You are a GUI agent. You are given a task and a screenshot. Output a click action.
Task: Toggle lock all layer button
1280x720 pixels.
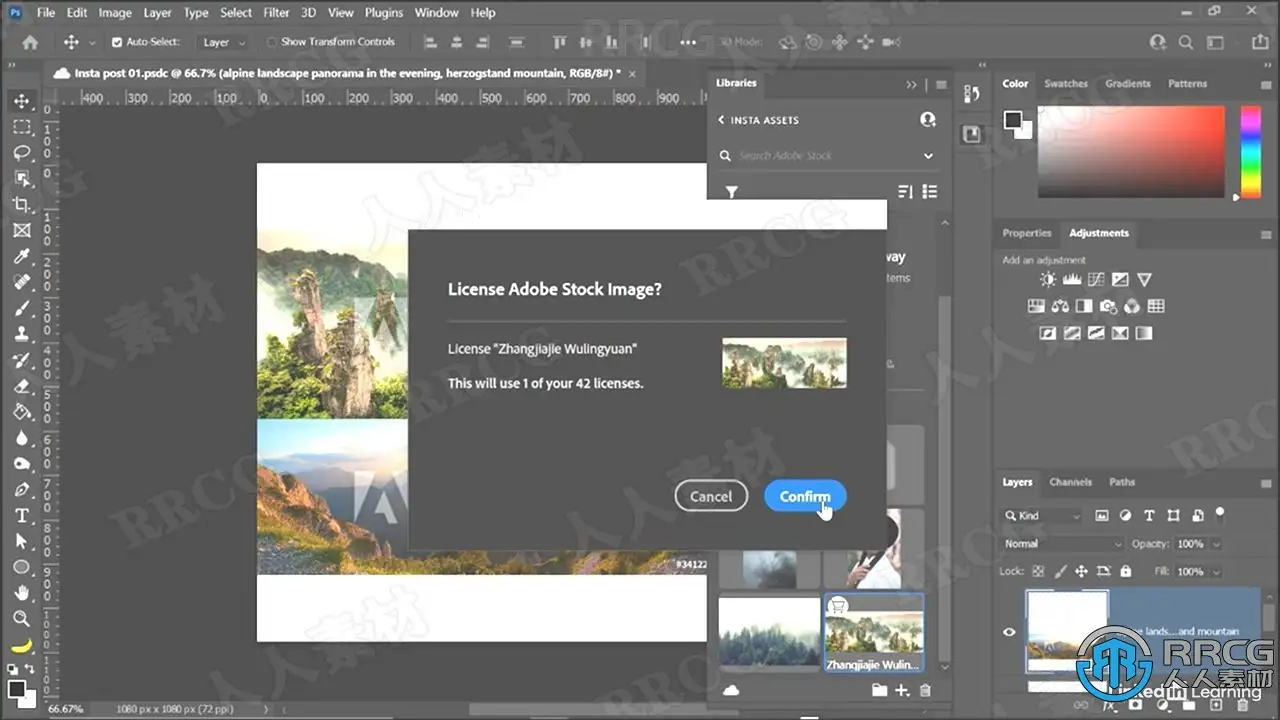click(x=1126, y=571)
